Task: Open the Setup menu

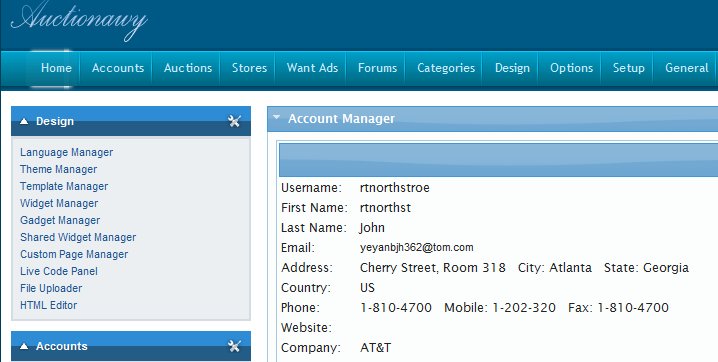Action: (x=628, y=68)
